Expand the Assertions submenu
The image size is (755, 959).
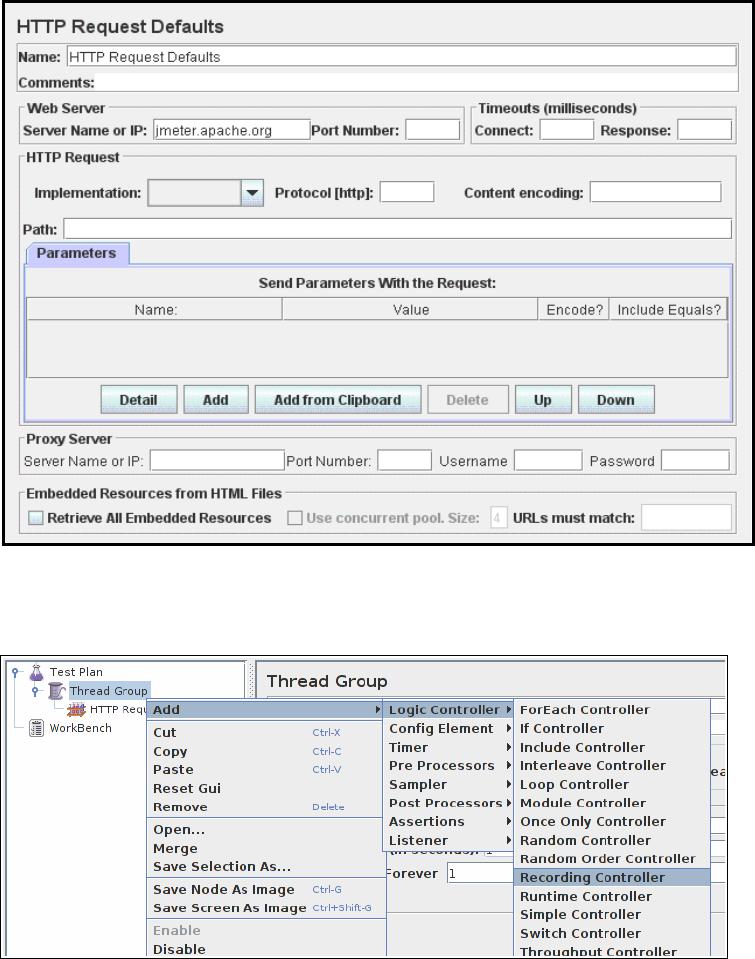coord(450,821)
